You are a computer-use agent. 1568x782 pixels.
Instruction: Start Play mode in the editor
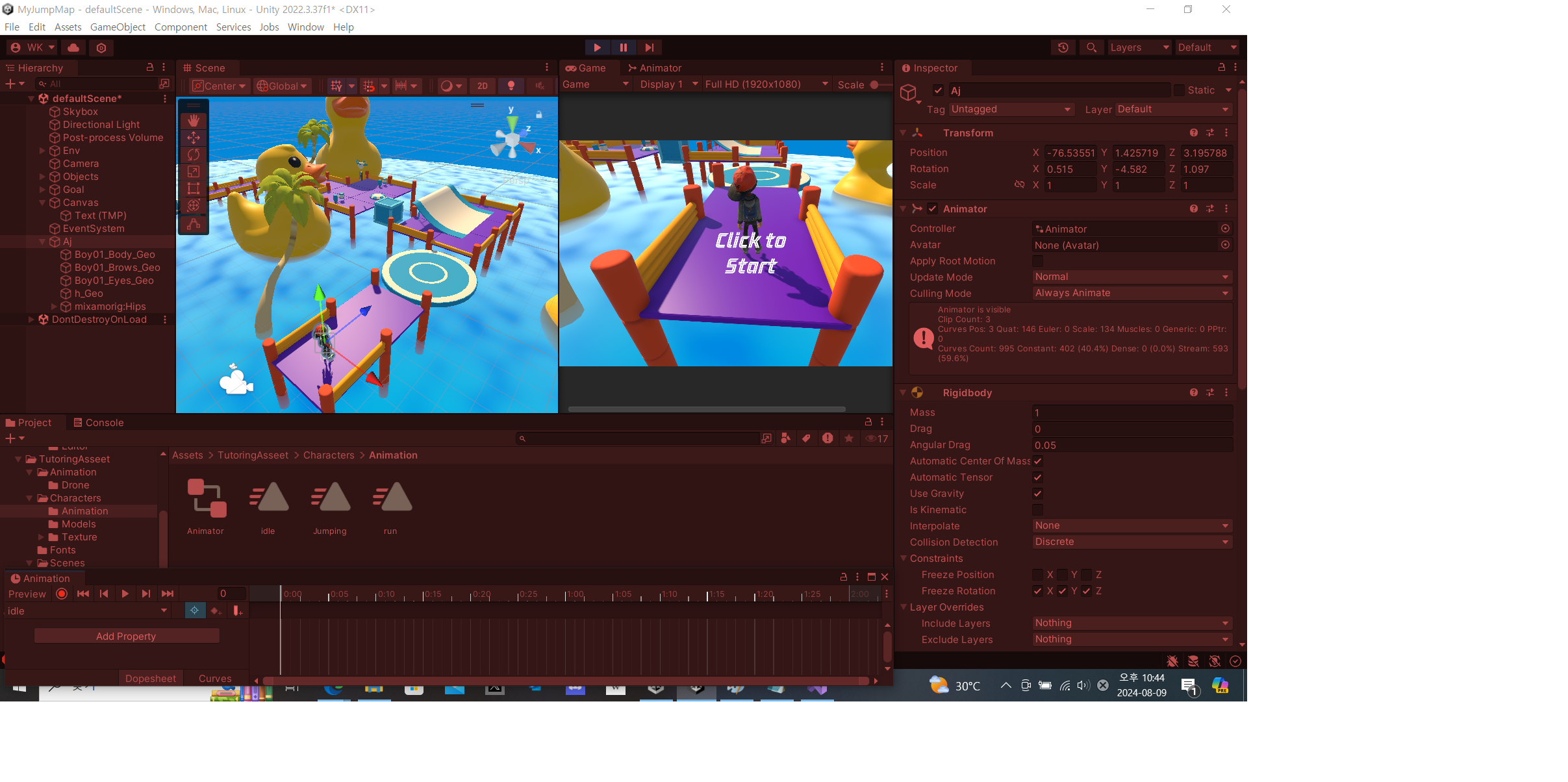tap(597, 47)
